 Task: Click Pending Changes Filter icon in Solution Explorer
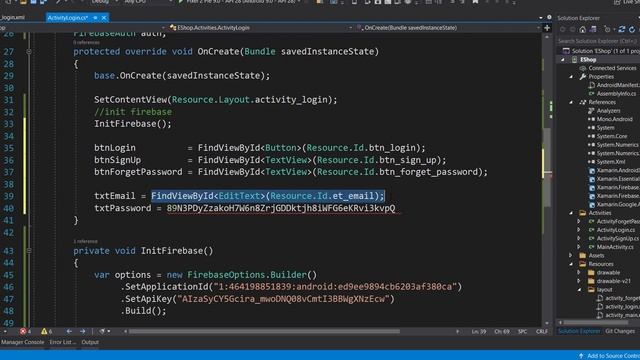(x=607, y=29)
